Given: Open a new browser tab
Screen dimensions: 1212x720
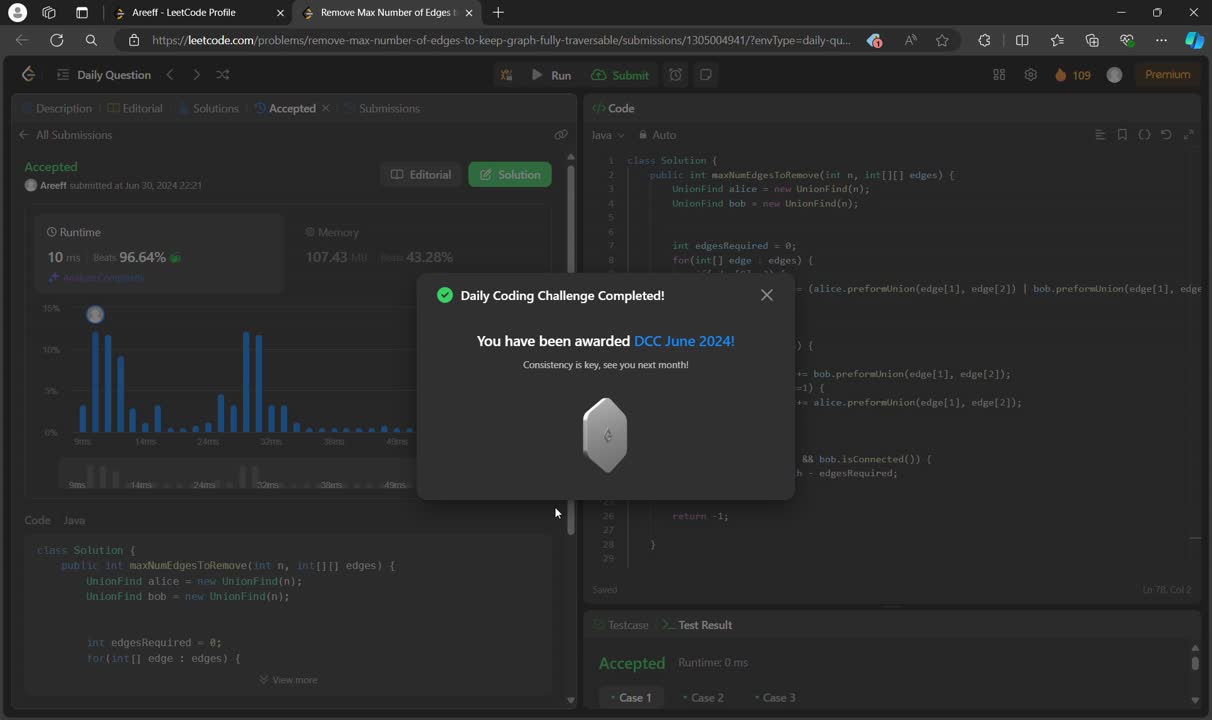Looking at the screenshot, I should [x=498, y=13].
